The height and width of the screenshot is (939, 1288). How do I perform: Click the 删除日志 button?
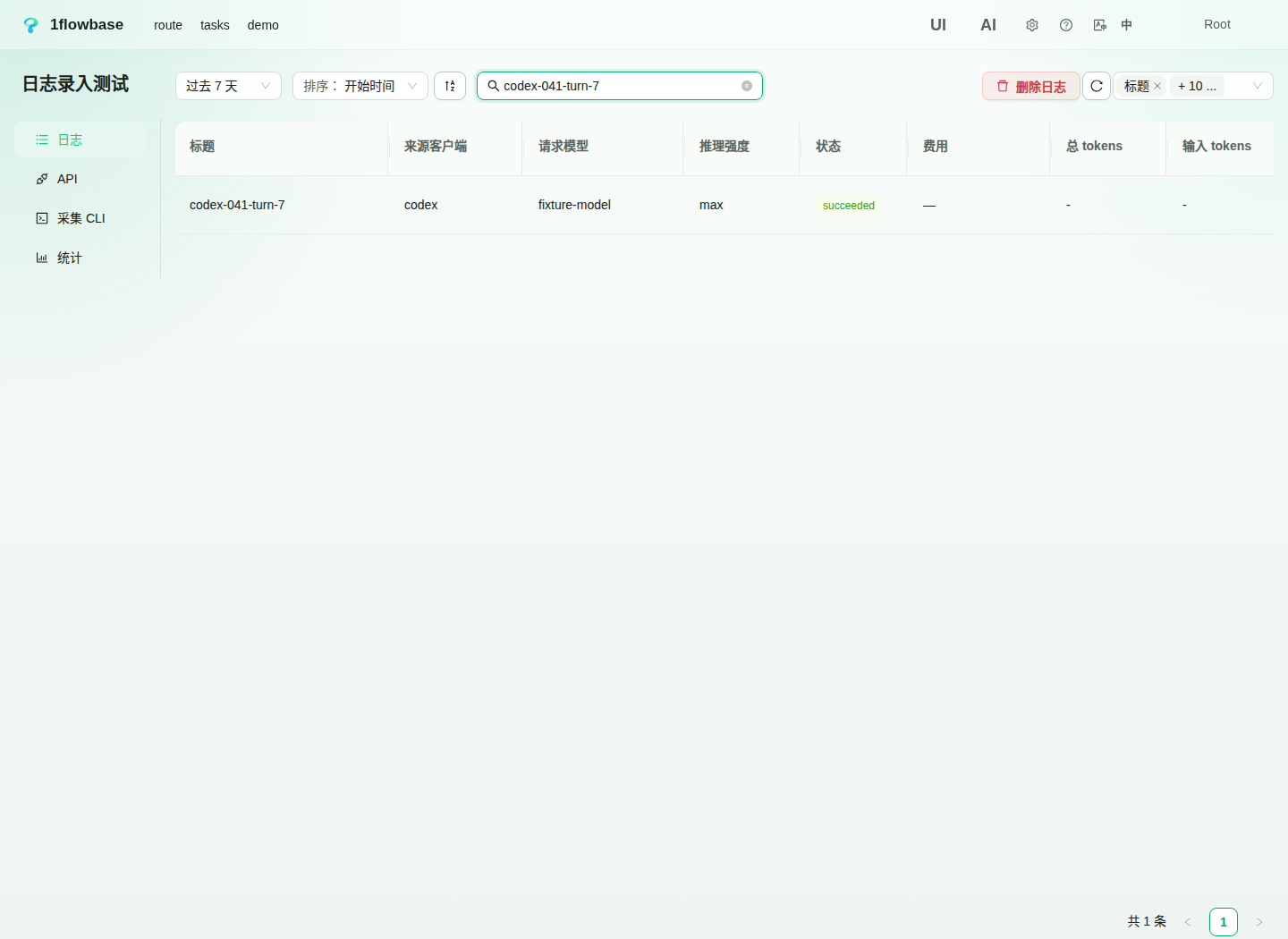pos(1031,86)
